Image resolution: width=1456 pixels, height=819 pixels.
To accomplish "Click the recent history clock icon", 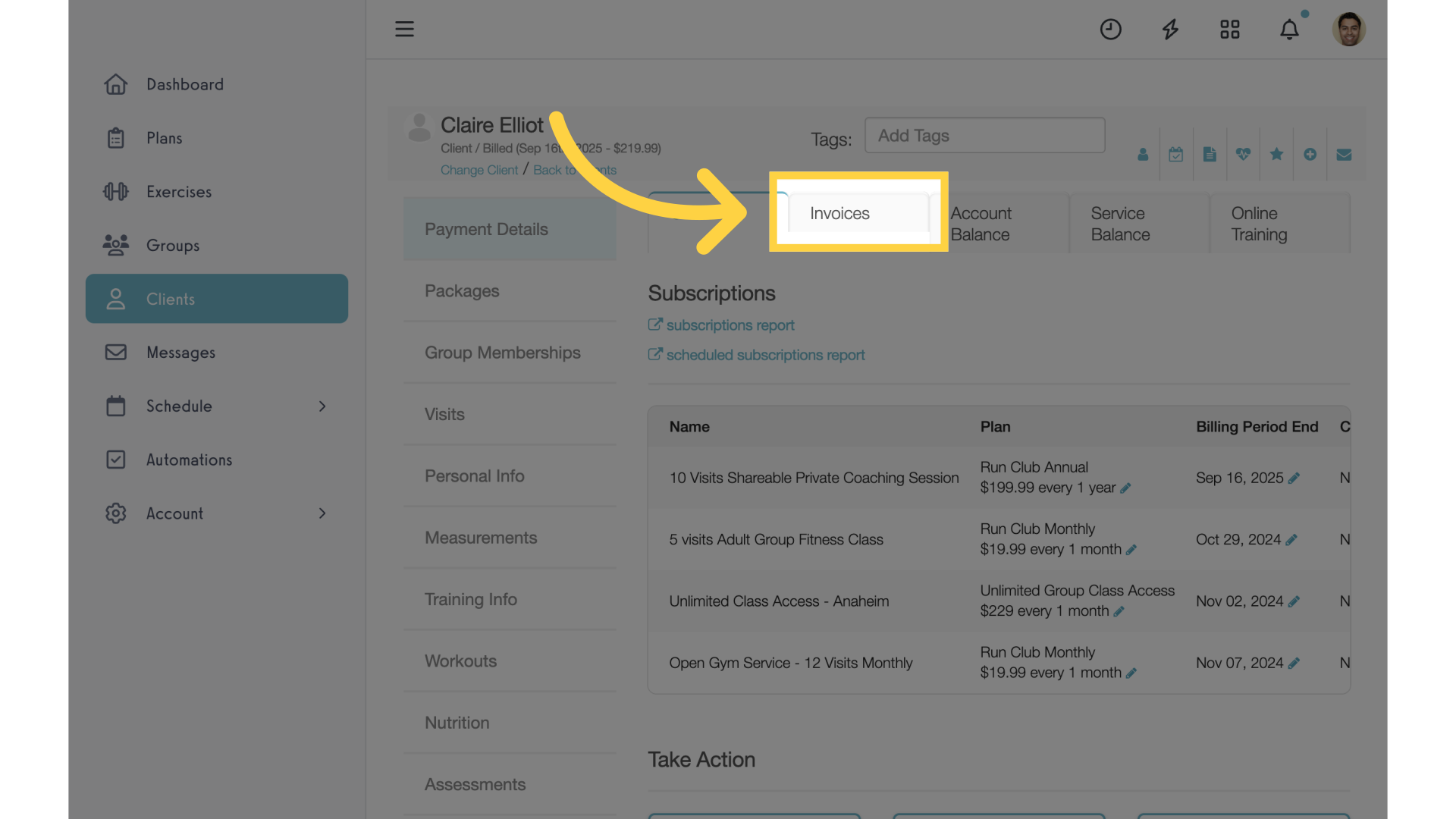I will point(1110,29).
